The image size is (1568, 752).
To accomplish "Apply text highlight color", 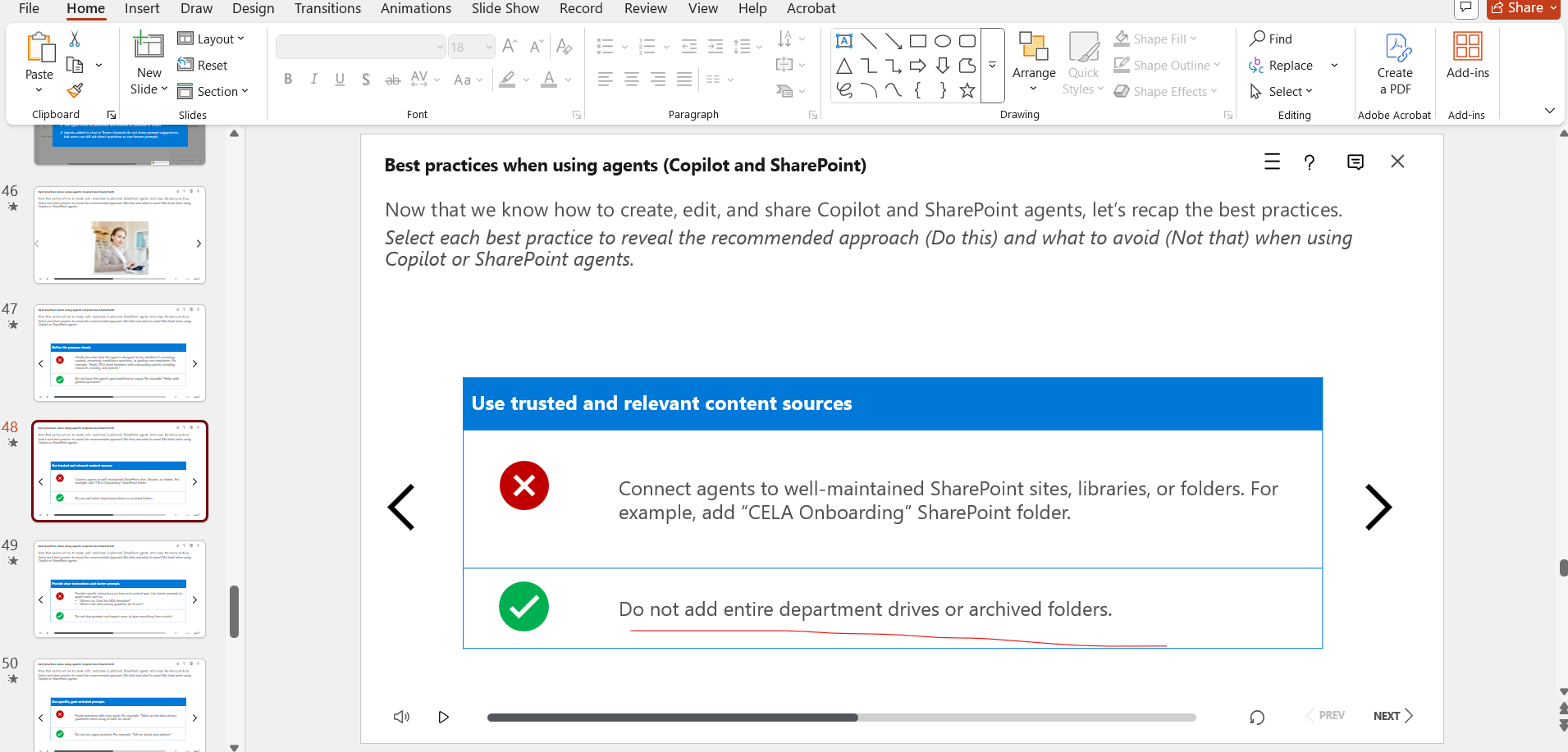I will pos(508,80).
